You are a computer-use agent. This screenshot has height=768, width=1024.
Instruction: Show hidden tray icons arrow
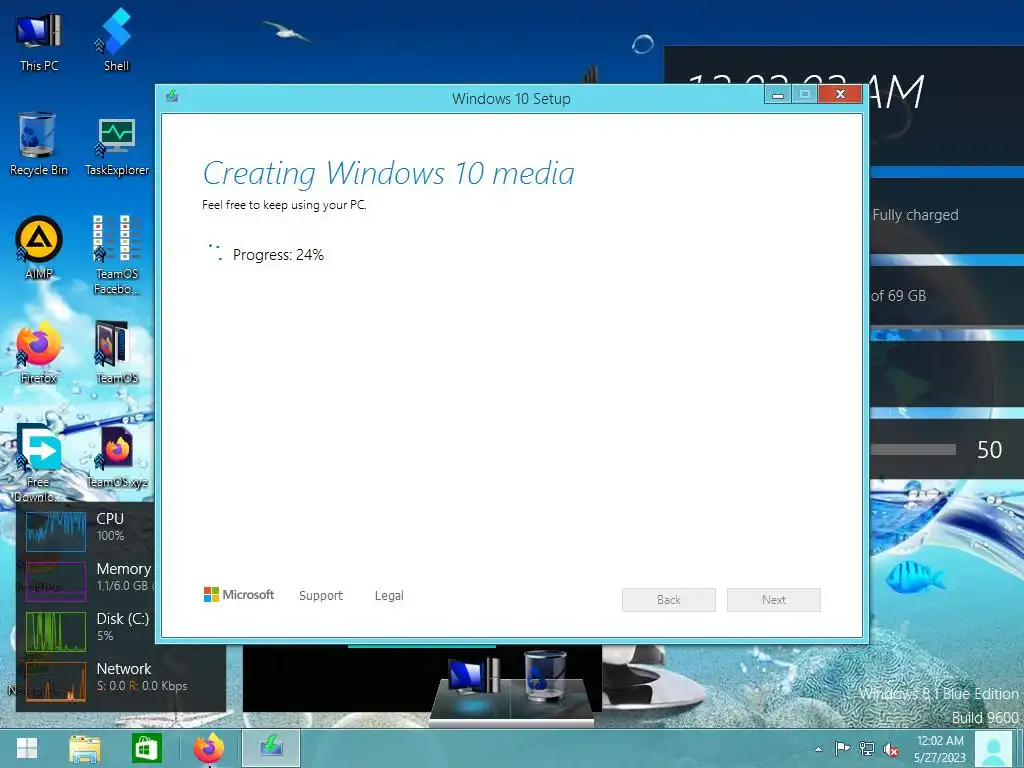(818, 749)
